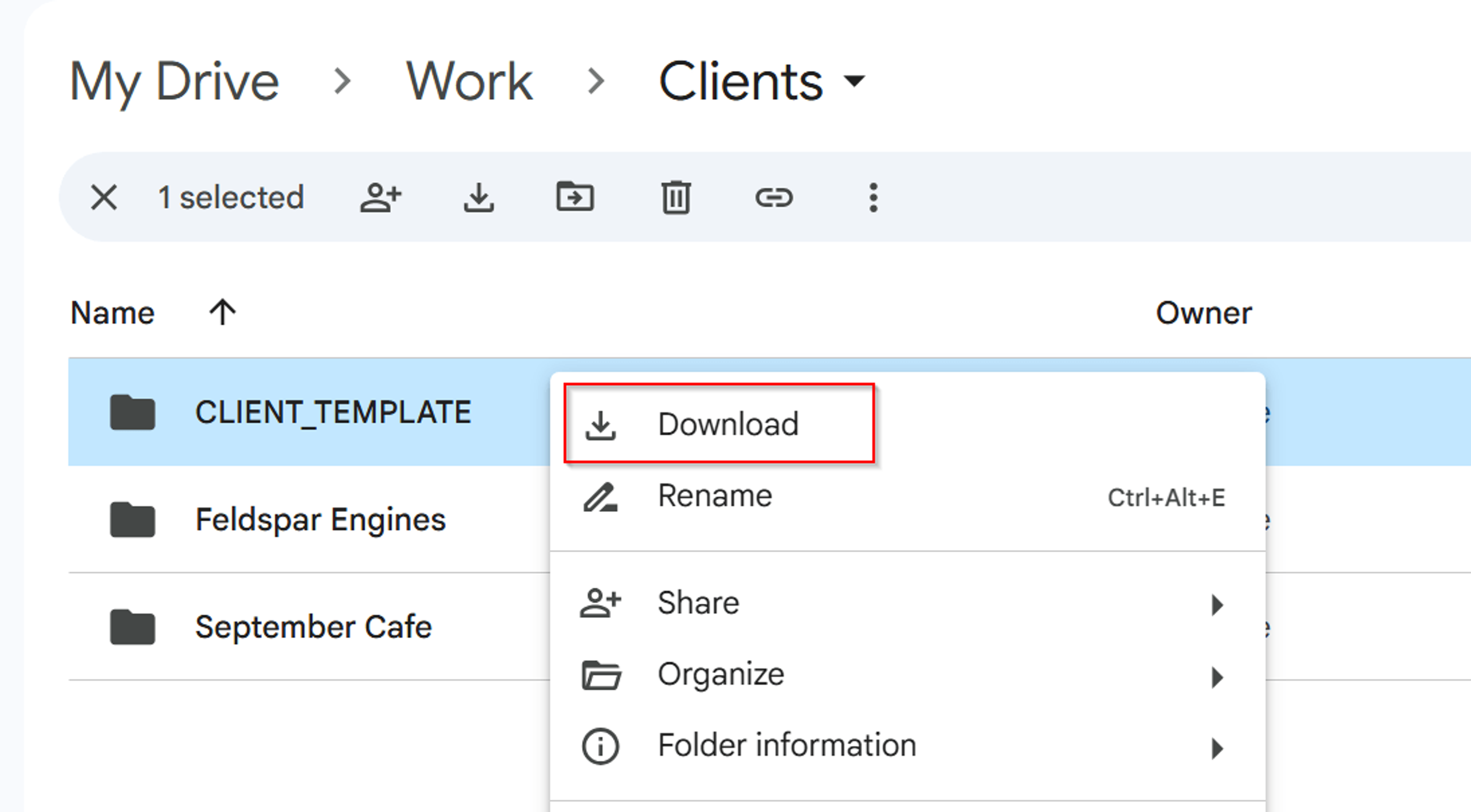Click the Name column header
The width and height of the screenshot is (1471, 812).
pyautogui.click(x=113, y=313)
